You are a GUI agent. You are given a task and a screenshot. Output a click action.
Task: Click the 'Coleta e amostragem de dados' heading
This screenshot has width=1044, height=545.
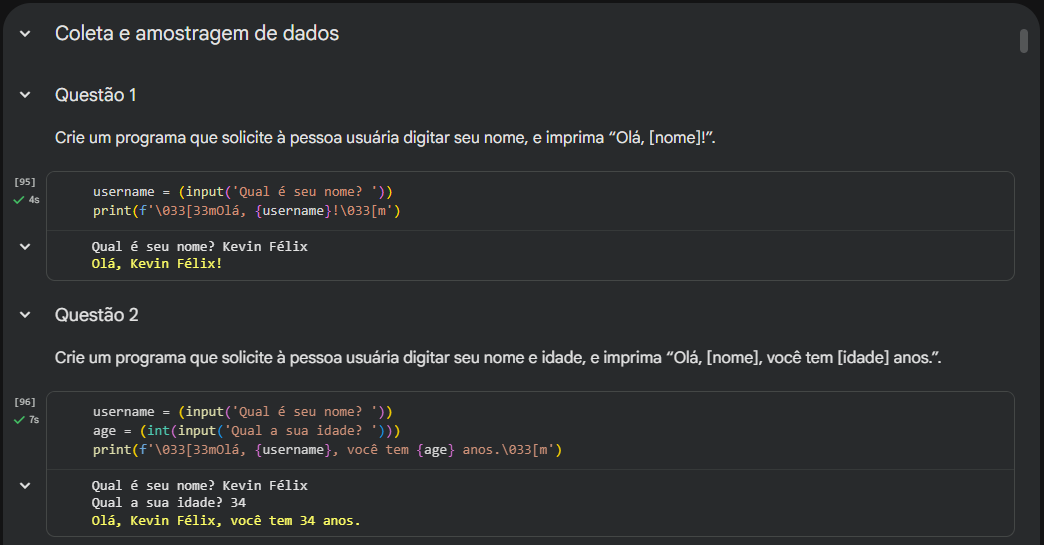(197, 33)
